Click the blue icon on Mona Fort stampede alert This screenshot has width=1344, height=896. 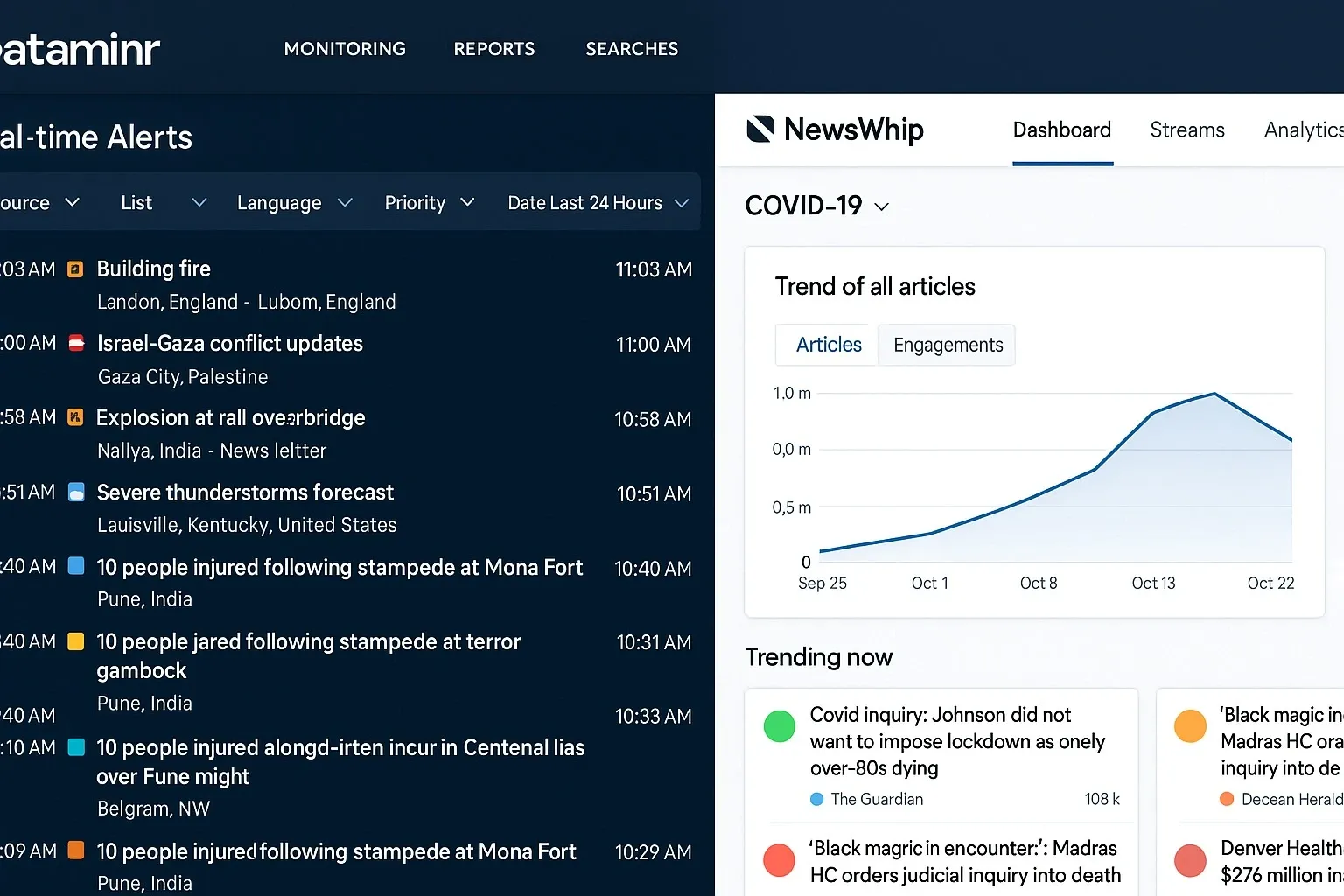click(x=76, y=567)
